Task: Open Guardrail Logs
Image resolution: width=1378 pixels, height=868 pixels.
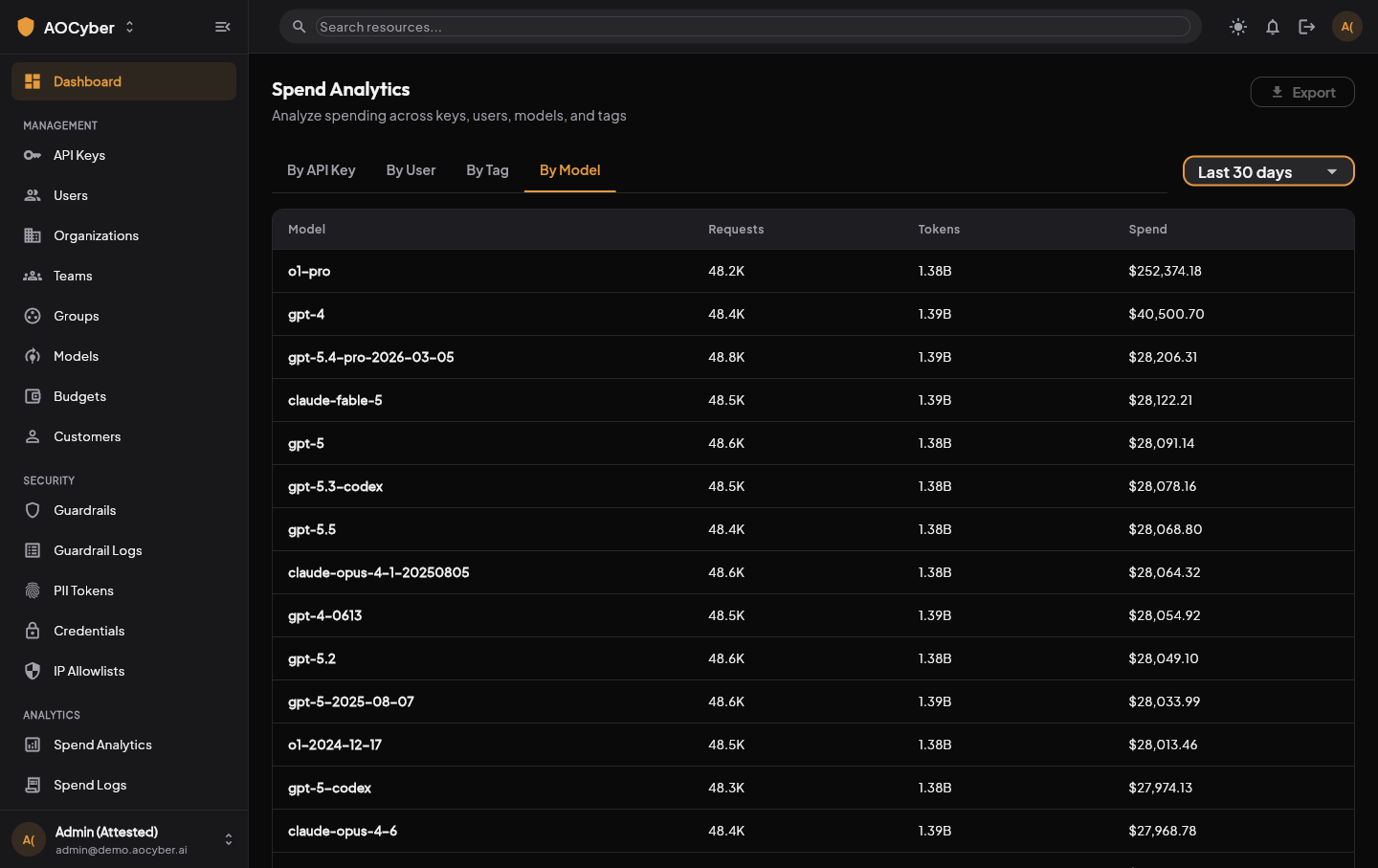Action: (x=124, y=550)
